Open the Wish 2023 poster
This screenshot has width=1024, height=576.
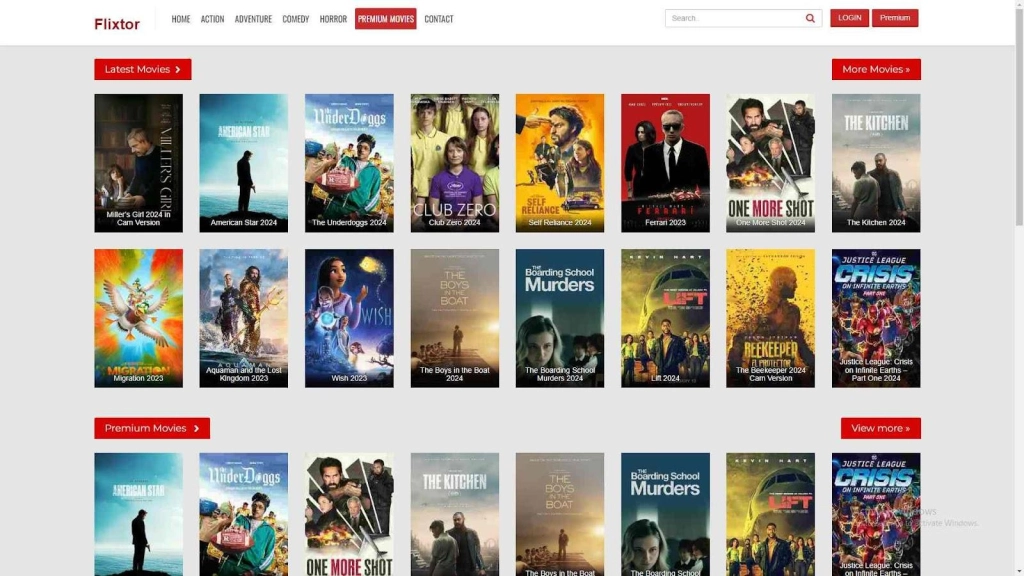(x=349, y=318)
